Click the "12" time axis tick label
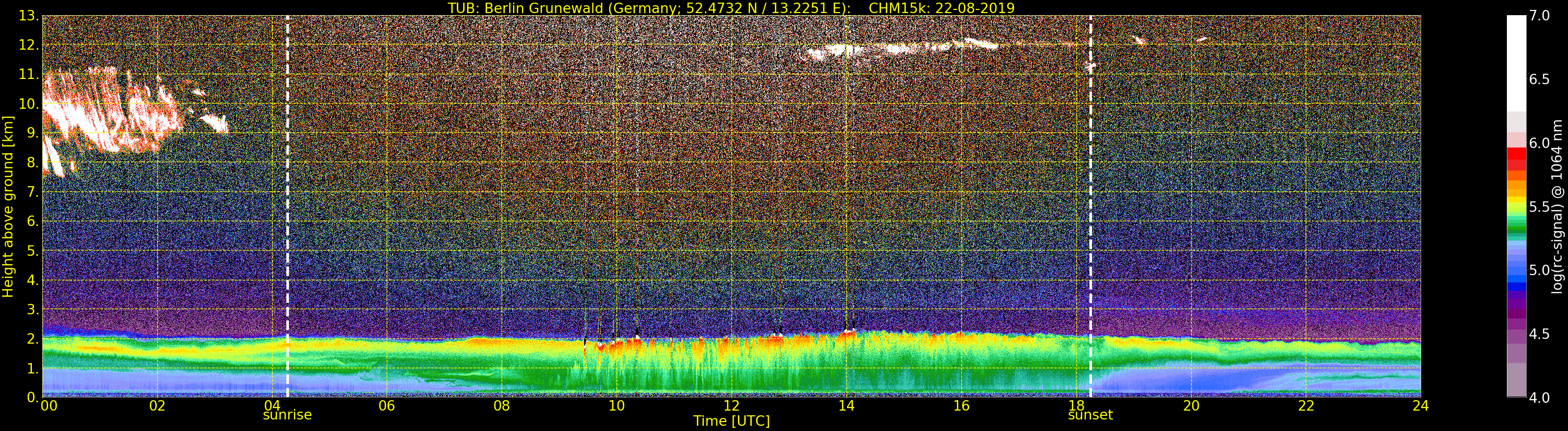Screen dimensions: 1568x431 click(731, 406)
